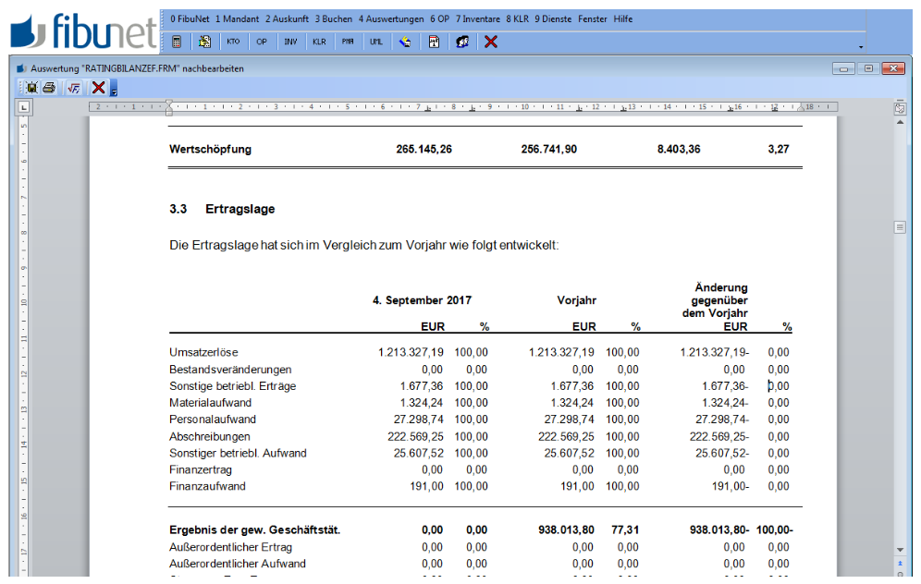The image size is (921, 584).
Task: Open the 4 Auswertungen menu
Action: (x=391, y=19)
